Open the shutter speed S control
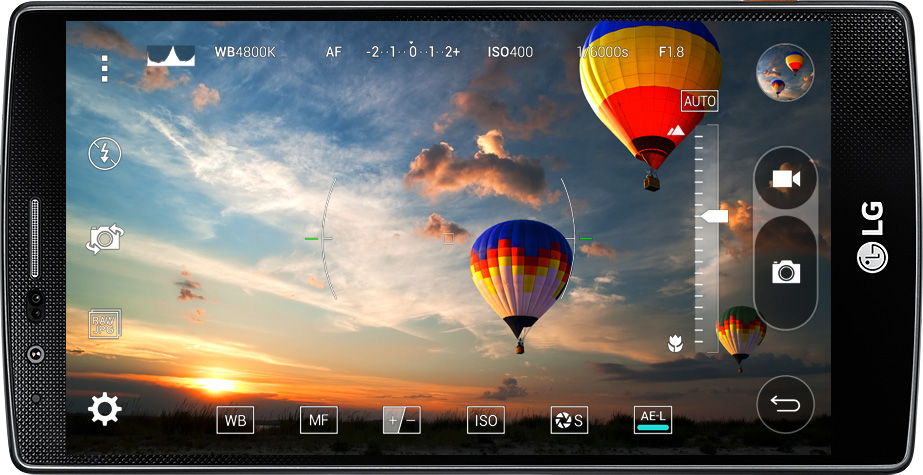Viewport: 923px width, 475px height. pos(569,421)
